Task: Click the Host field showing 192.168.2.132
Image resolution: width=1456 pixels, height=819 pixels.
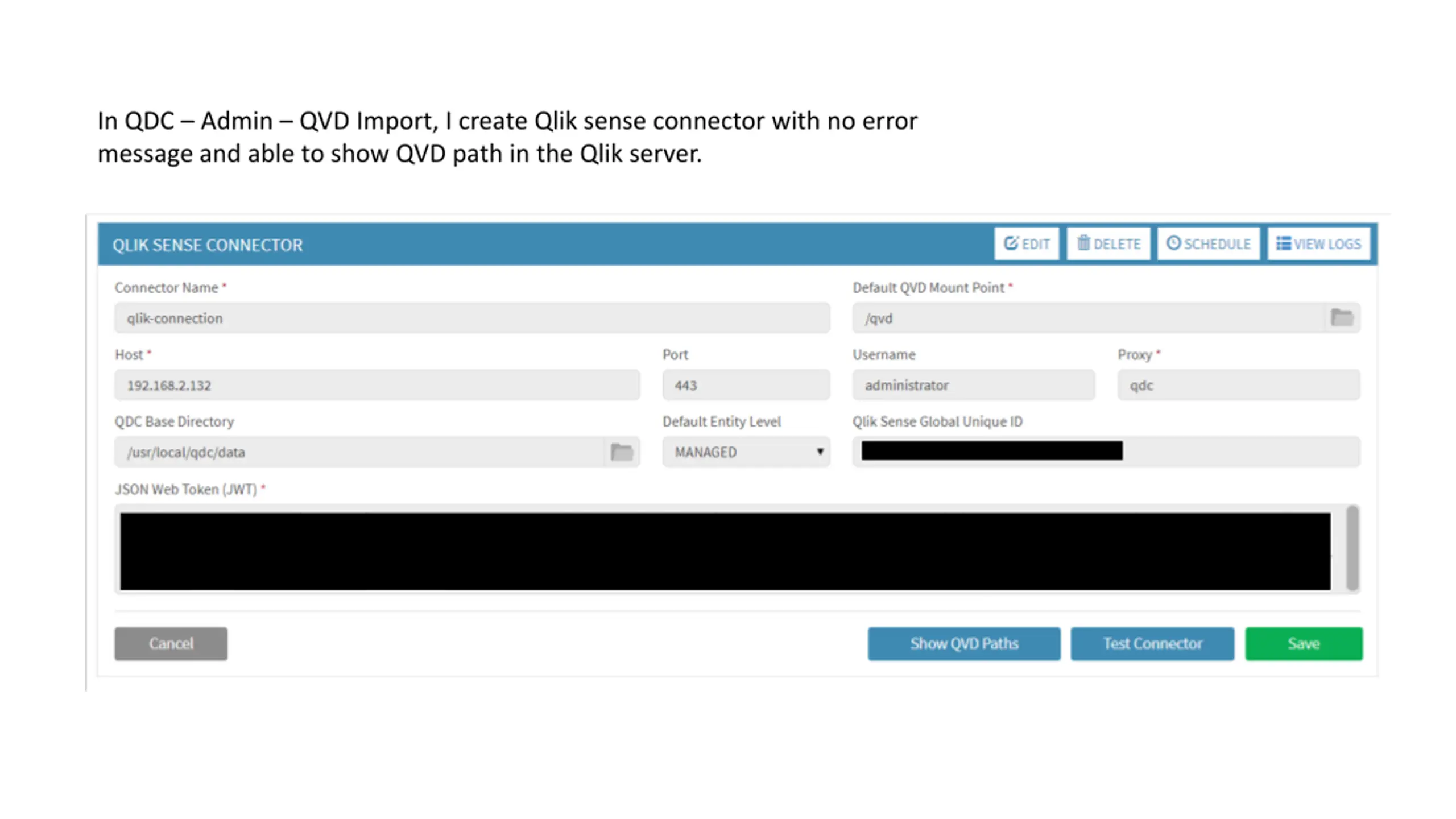Action: pos(377,385)
